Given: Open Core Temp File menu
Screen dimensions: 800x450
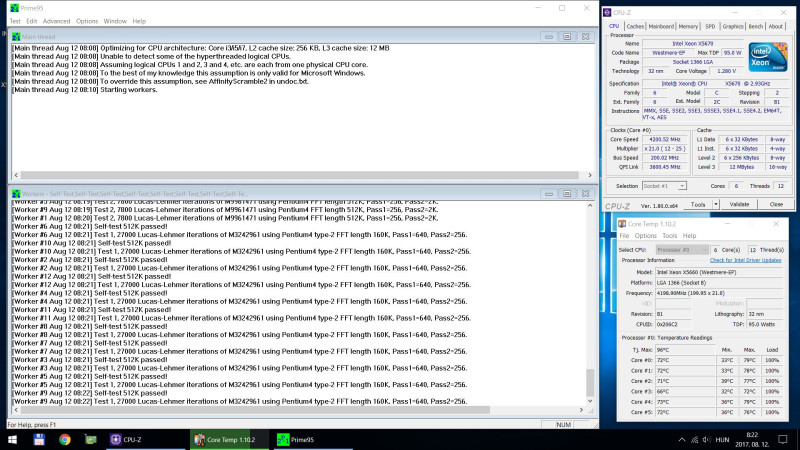Looking at the screenshot, I should (624, 236).
